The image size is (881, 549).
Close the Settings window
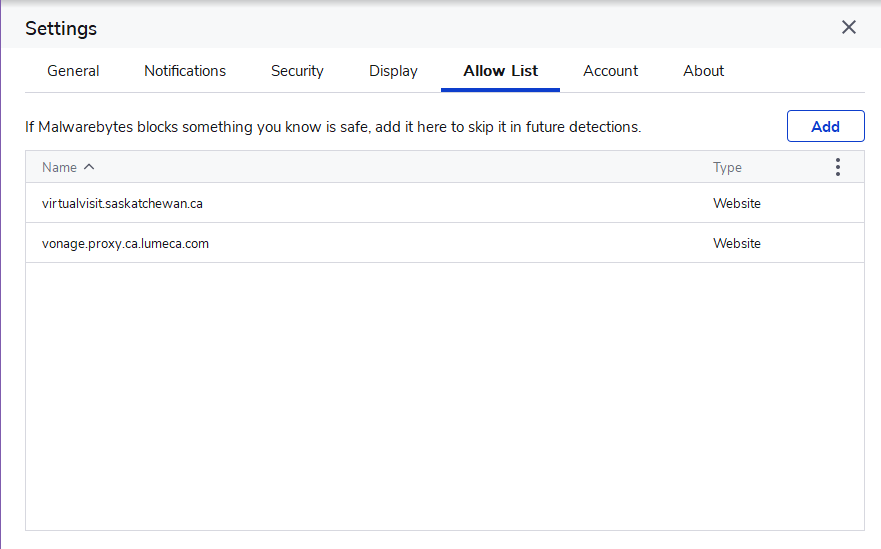coord(849,28)
